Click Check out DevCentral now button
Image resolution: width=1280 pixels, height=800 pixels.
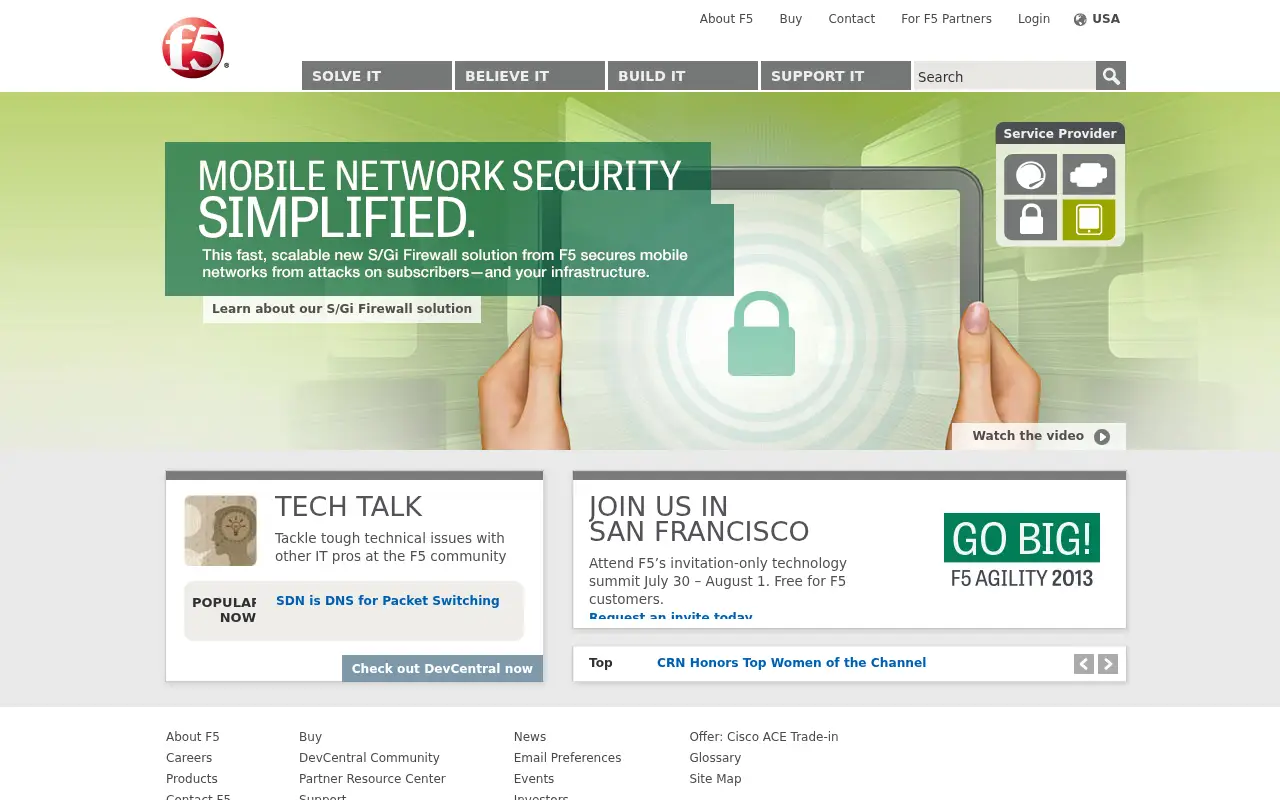442,669
